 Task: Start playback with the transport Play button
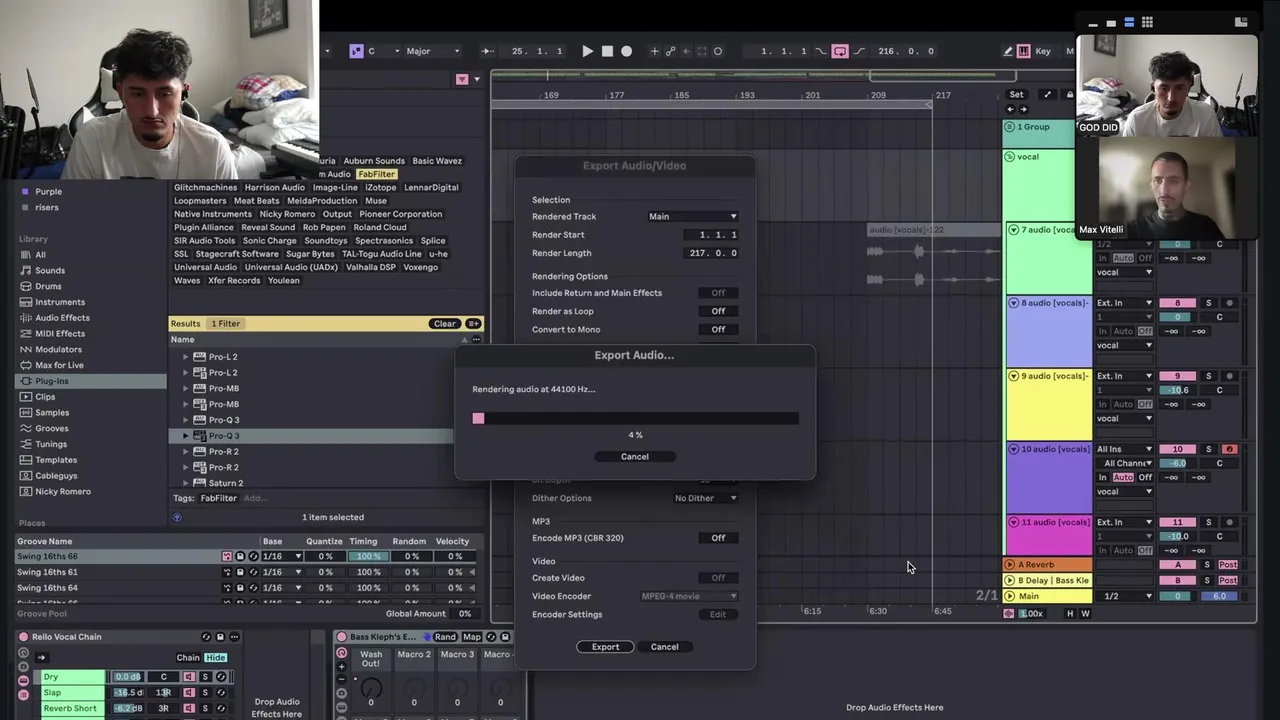tap(587, 51)
